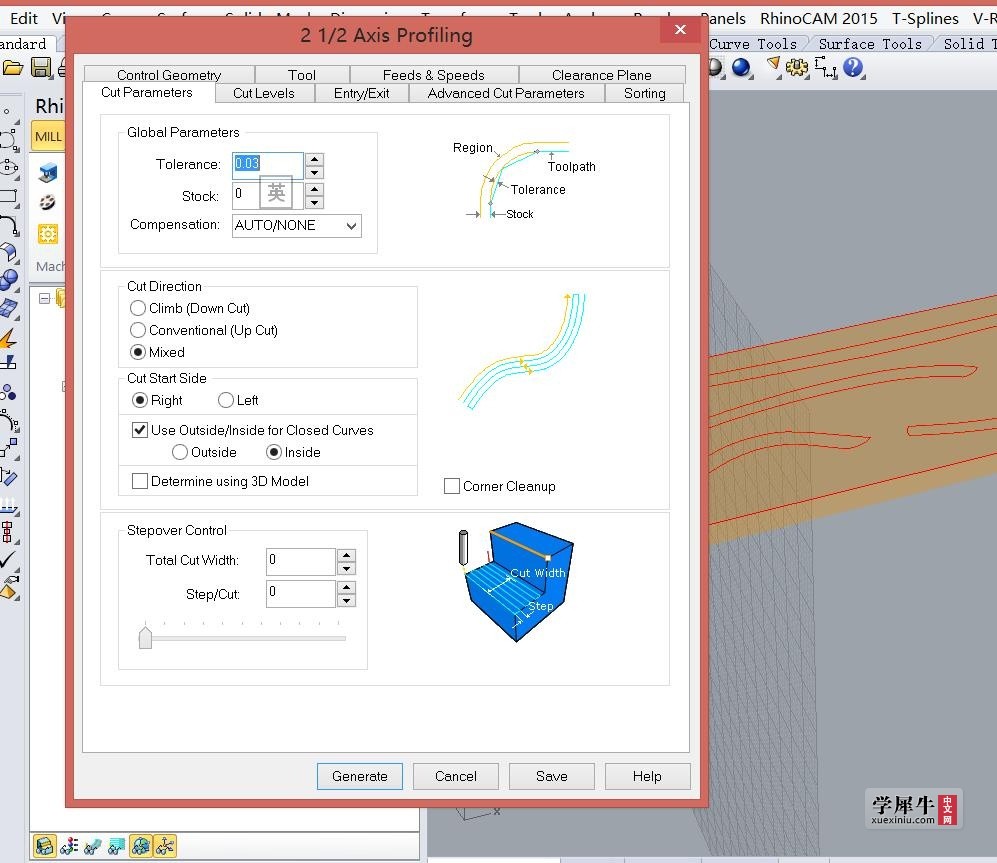Toggle stock model visibility icon in bottom bar
The width and height of the screenshot is (997, 863).
tap(45, 846)
